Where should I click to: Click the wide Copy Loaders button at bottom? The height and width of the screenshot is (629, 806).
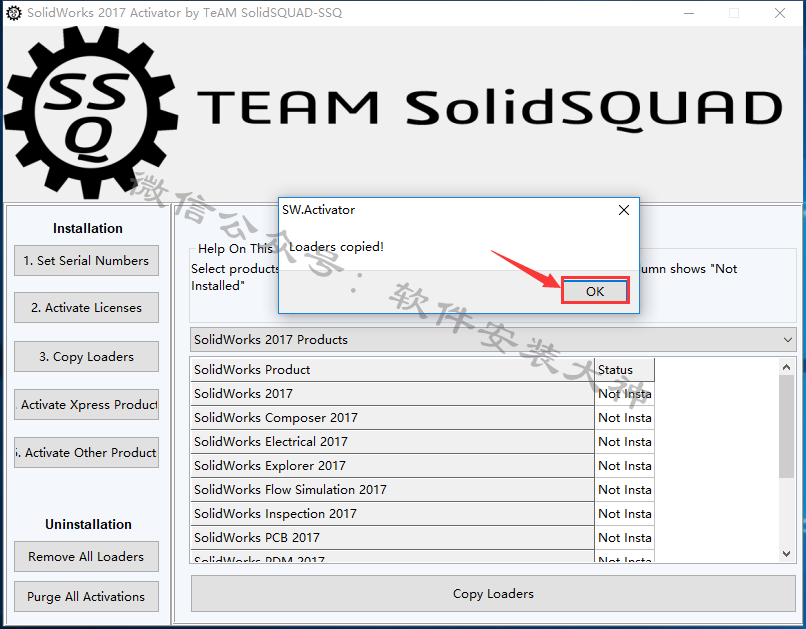tap(493, 594)
